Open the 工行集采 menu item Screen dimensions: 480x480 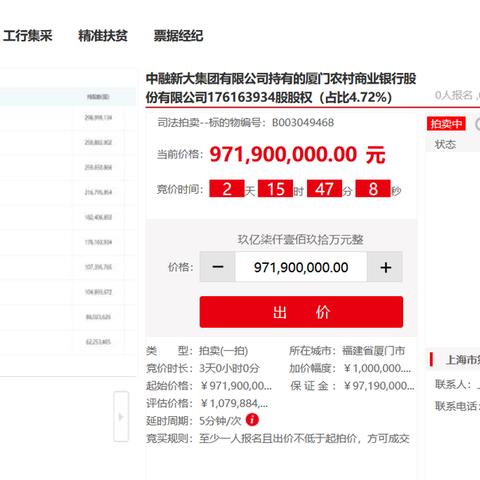28,36
